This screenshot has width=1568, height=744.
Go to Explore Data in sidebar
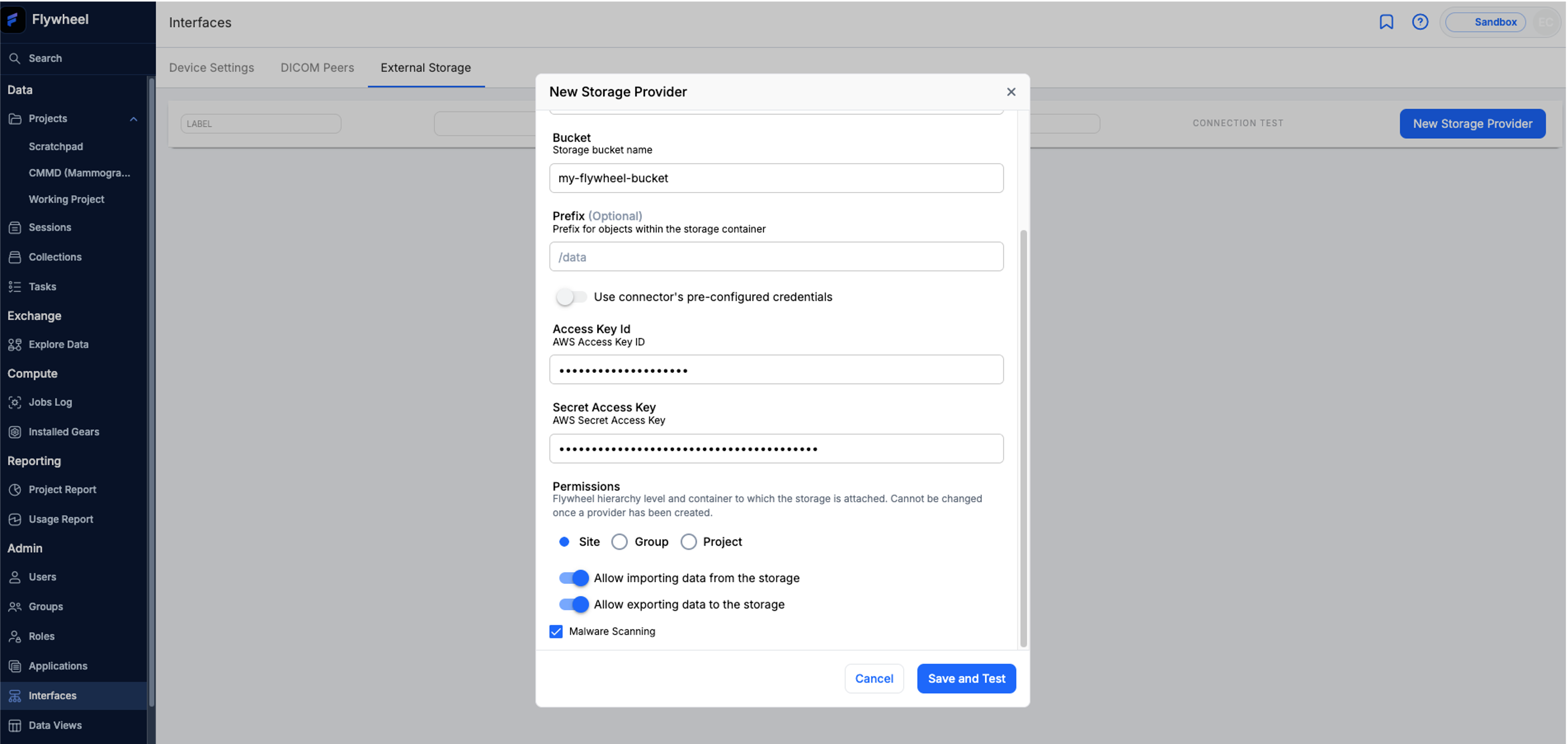(59, 344)
